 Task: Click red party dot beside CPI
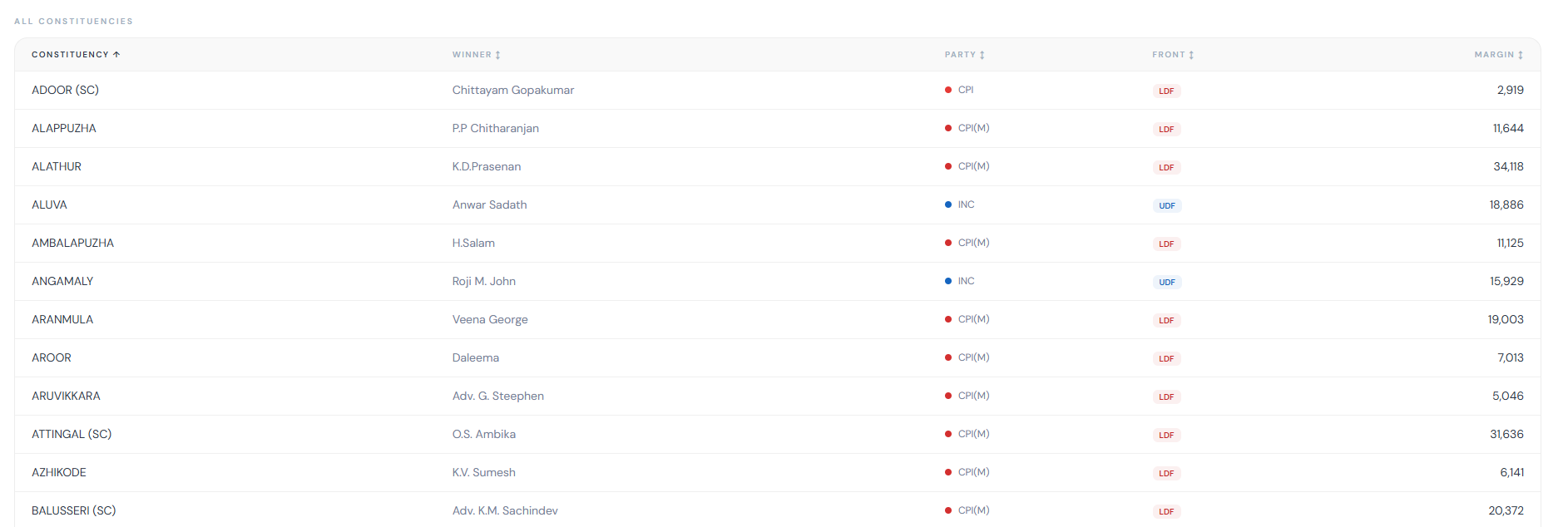click(x=948, y=90)
